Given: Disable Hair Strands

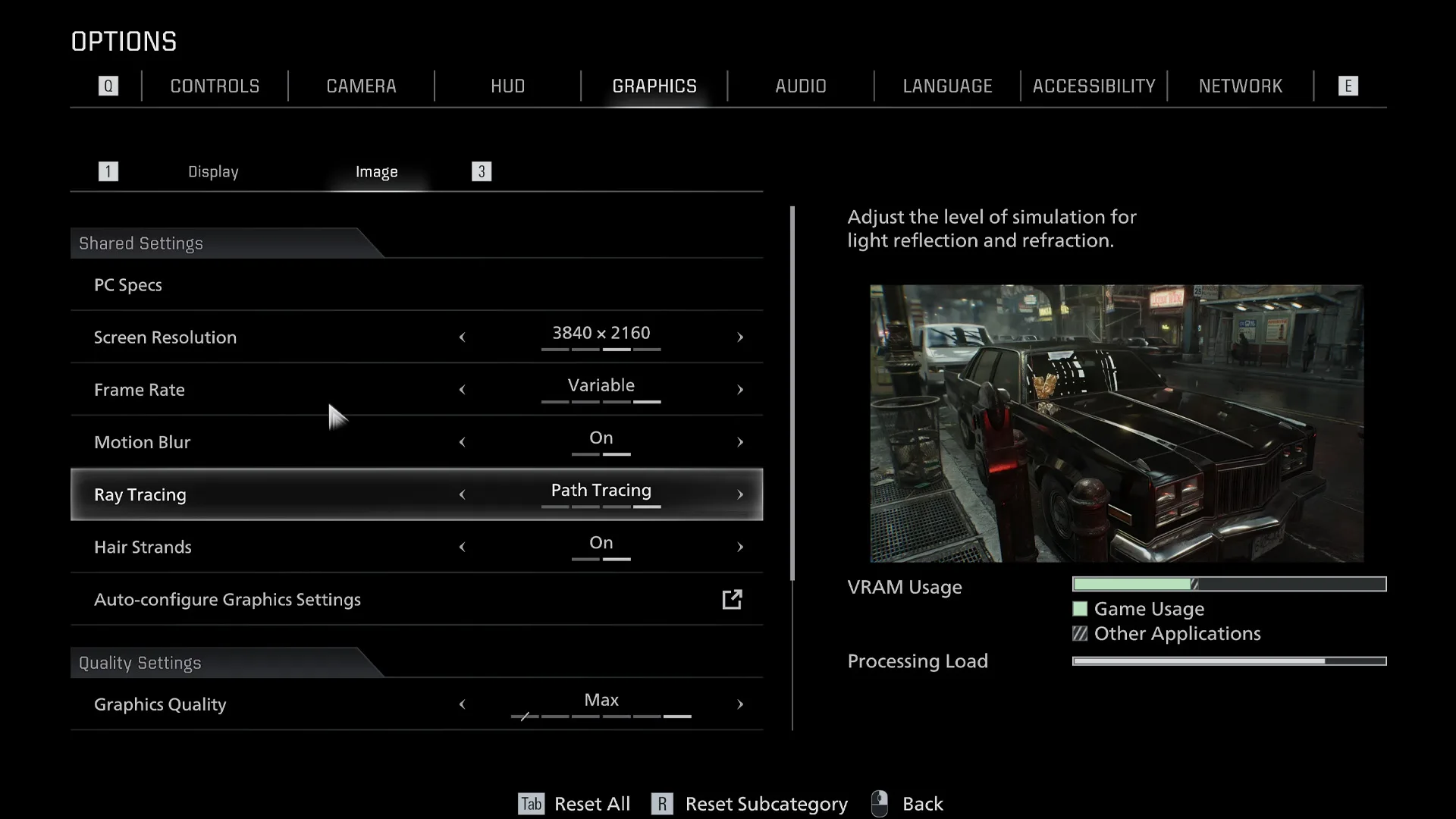Looking at the screenshot, I should pos(463,547).
